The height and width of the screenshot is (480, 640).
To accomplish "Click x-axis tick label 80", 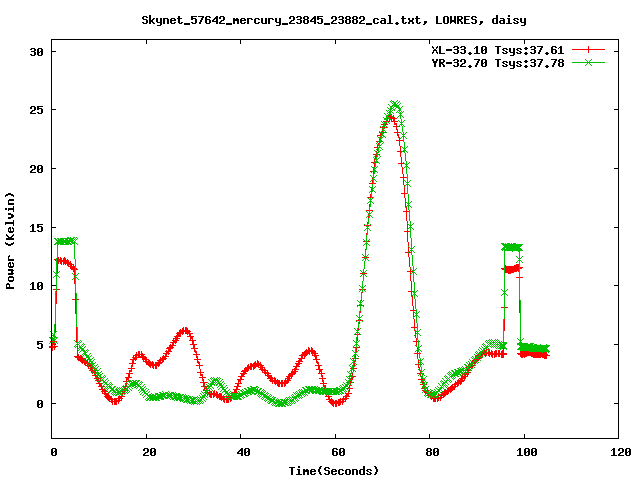I will (432, 452).
